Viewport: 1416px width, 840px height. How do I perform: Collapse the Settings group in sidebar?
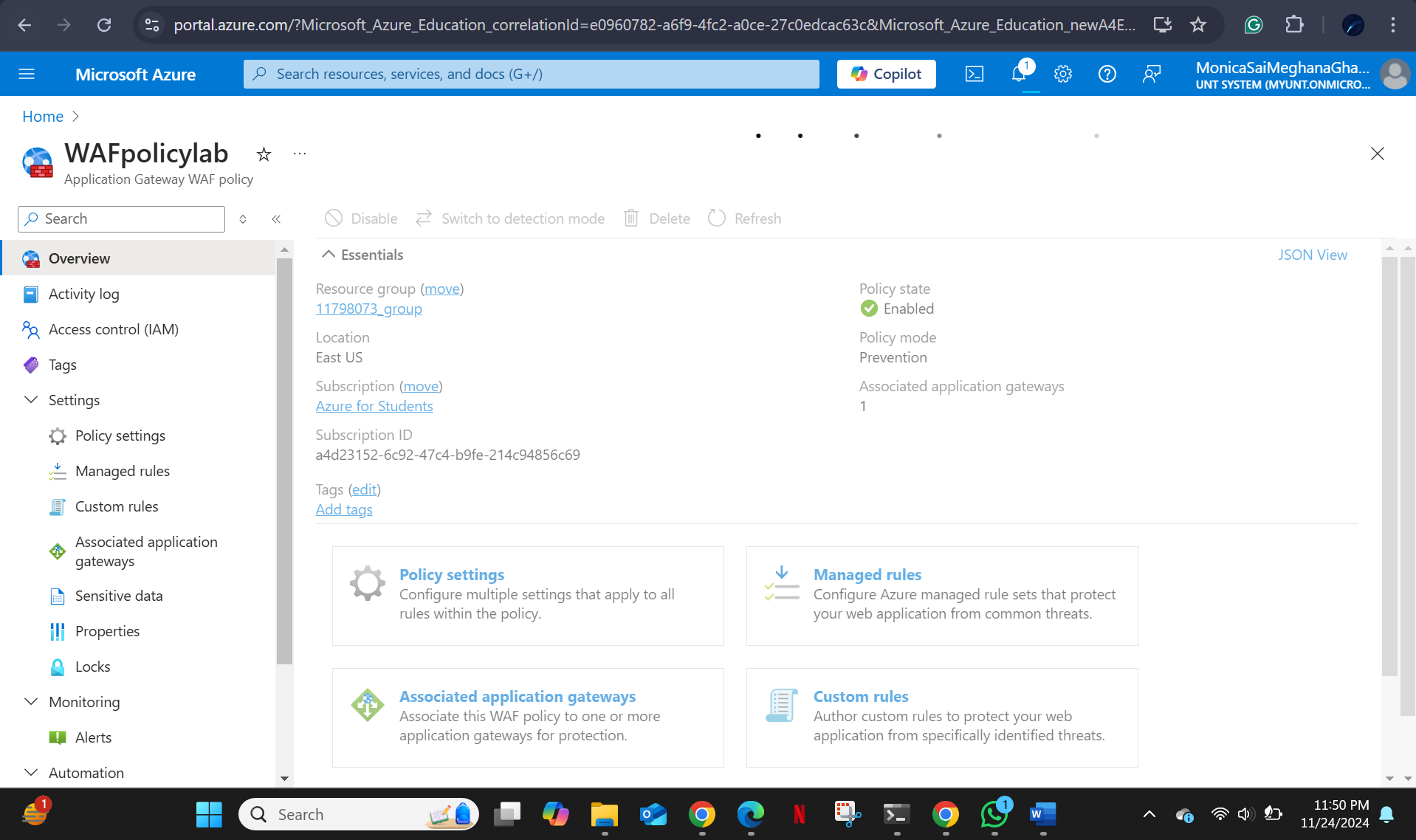coord(31,400)
